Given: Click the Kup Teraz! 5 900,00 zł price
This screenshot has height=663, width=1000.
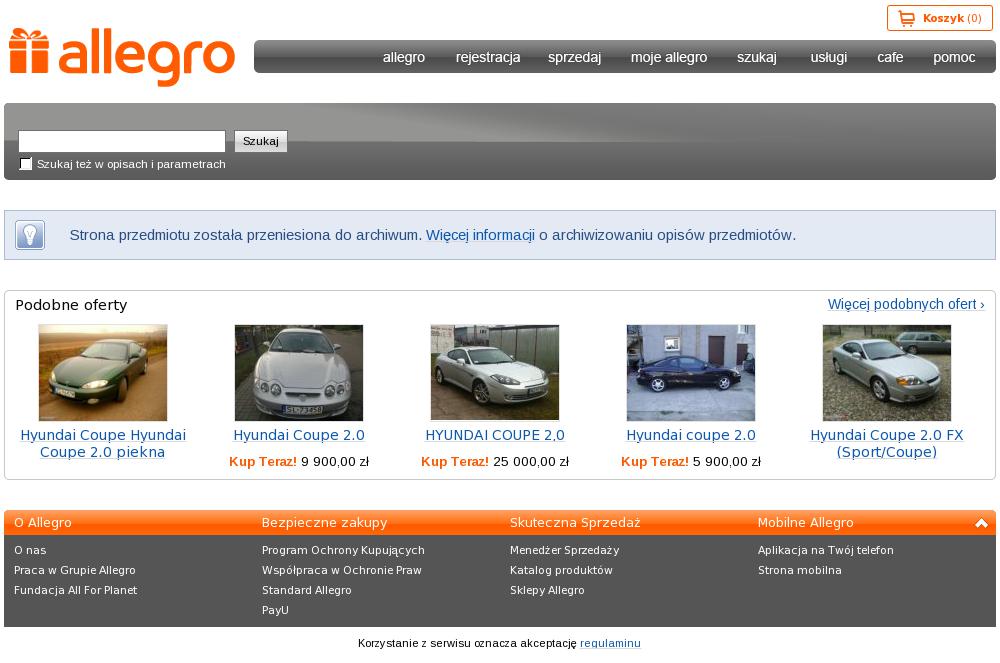Looking at the screenshot, I should (x=691, y=462).
